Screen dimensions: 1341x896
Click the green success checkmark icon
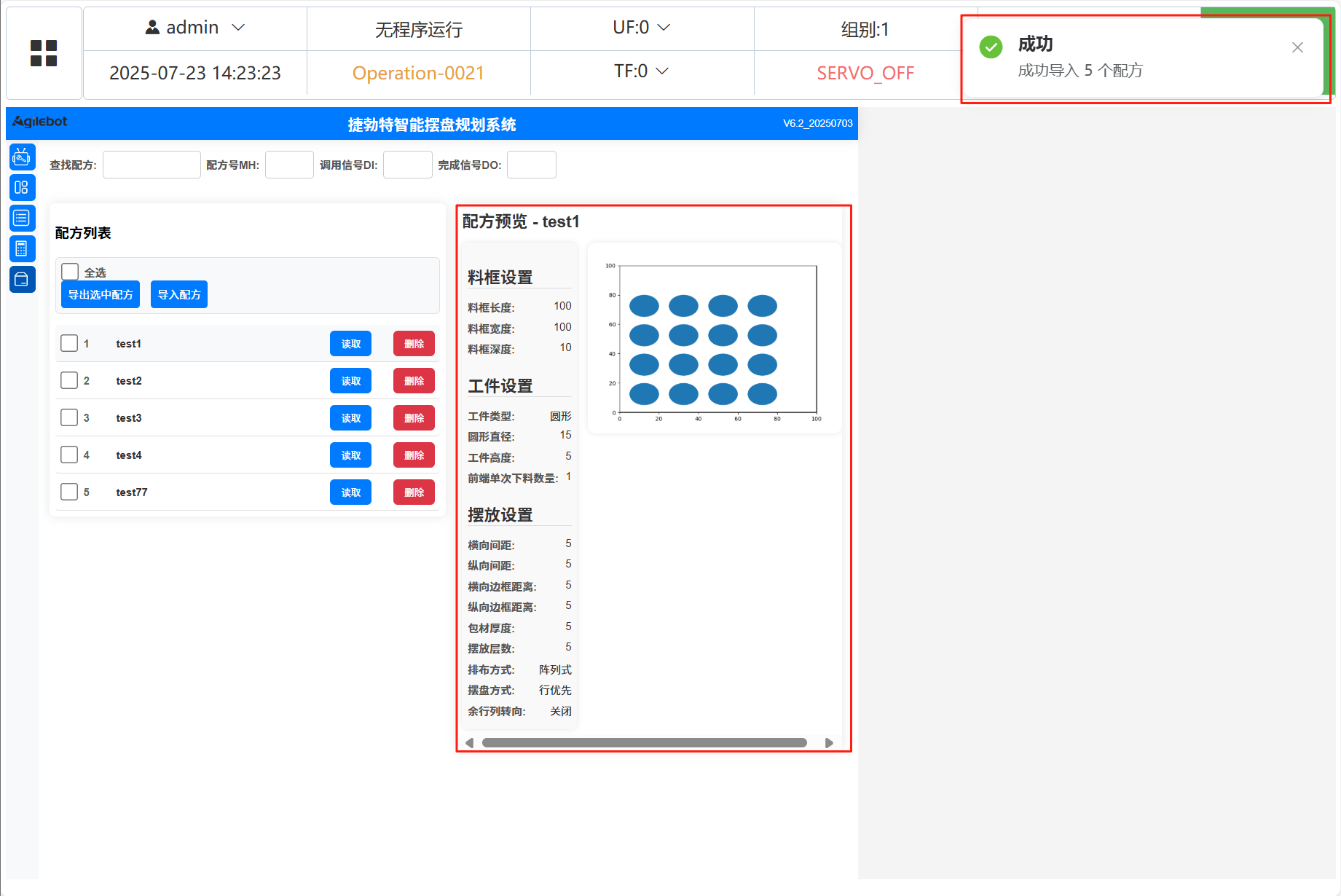click(x=991, y=47)
